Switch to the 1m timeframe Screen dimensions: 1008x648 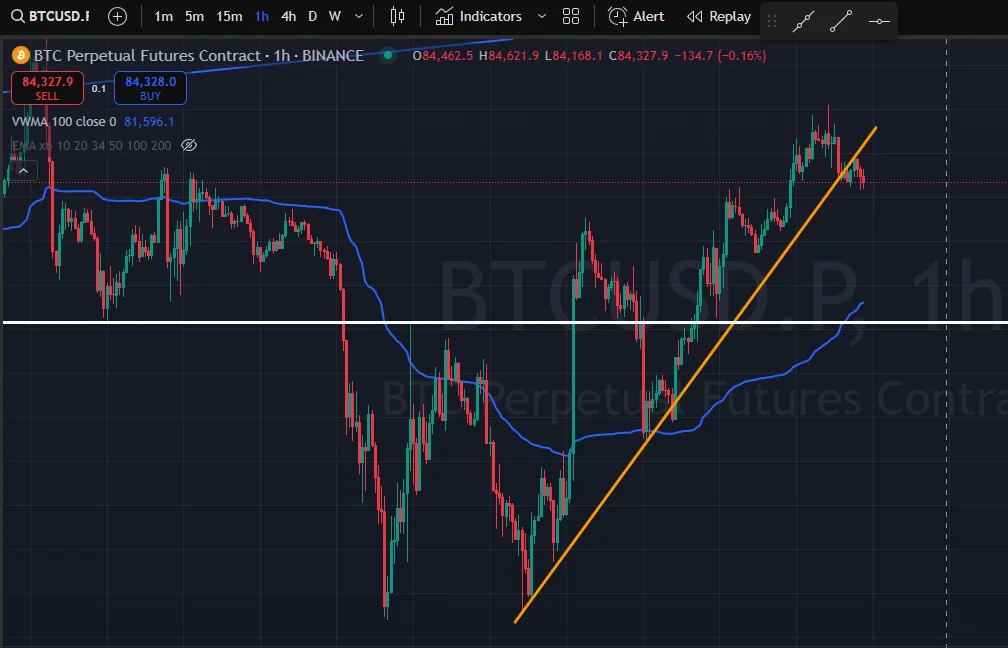pos(163,16)
